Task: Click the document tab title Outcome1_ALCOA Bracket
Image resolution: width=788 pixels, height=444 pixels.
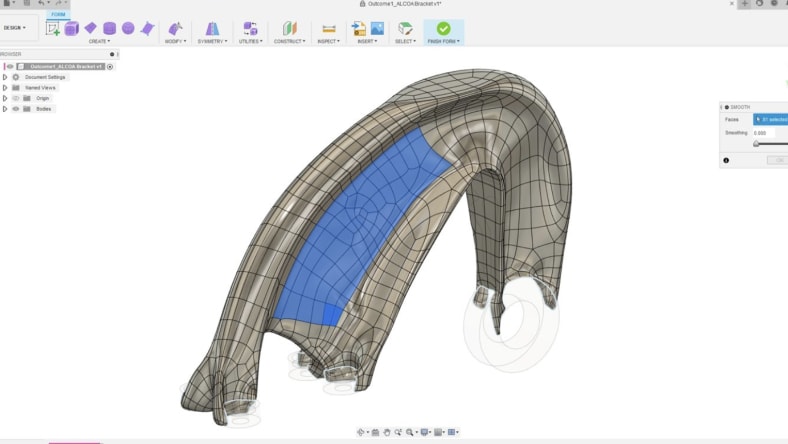Action: (404, 4)
